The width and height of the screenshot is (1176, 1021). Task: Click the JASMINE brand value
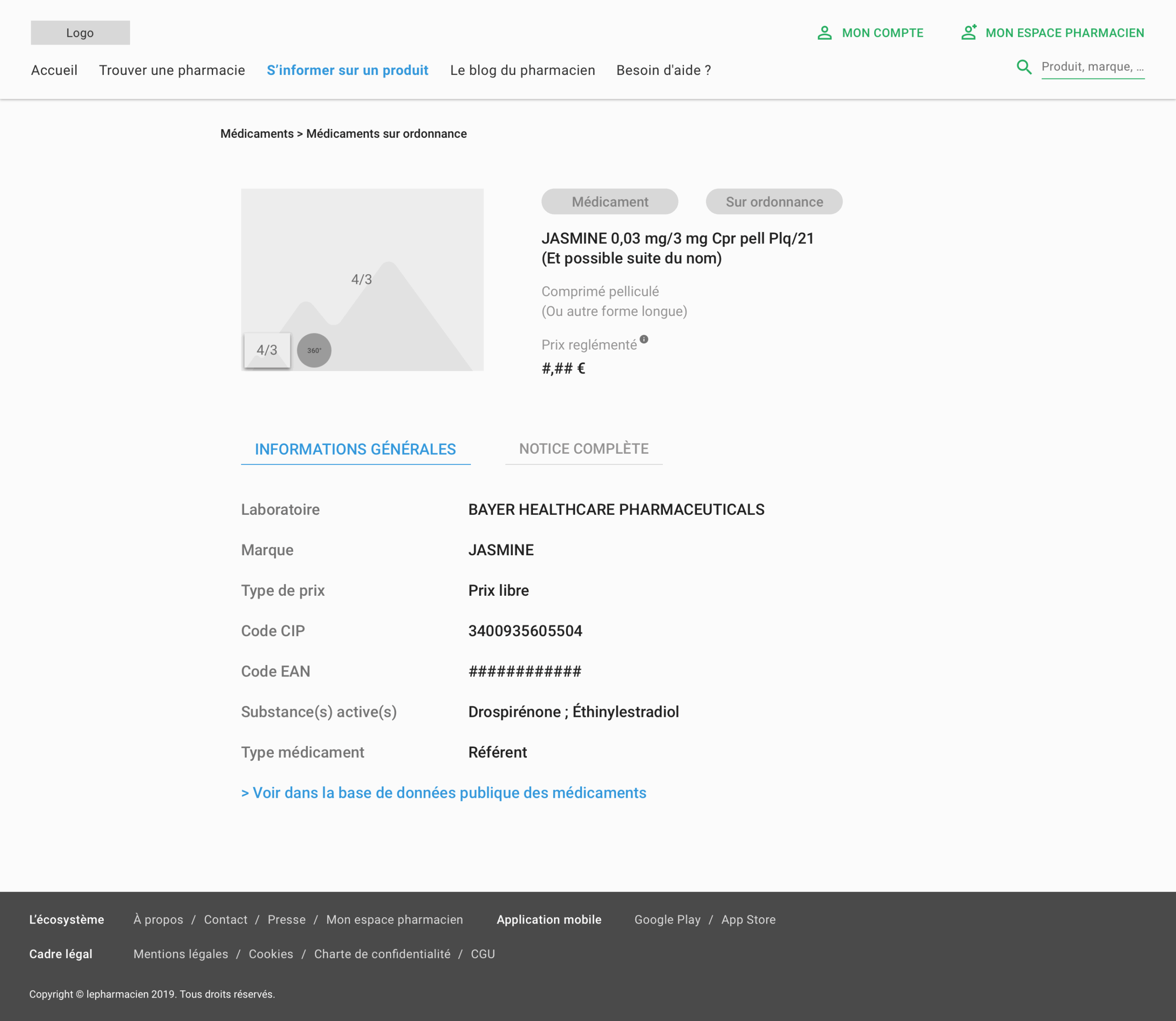tap(501, 550)
